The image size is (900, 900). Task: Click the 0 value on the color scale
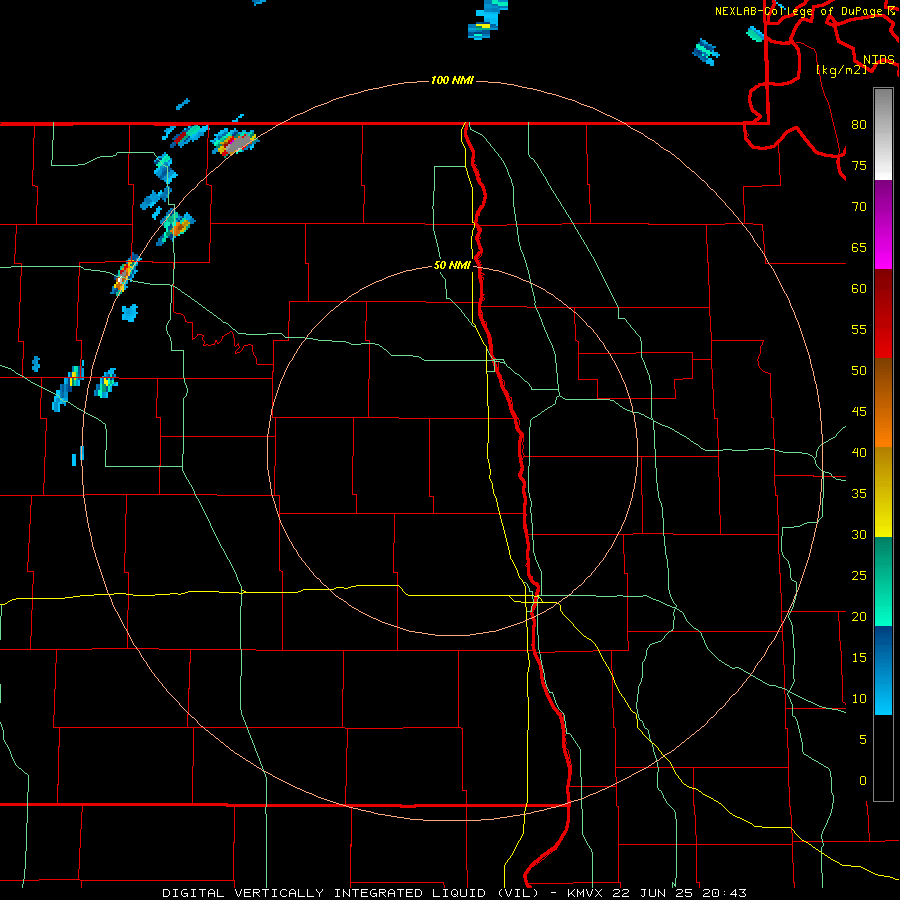coord(863,781)
